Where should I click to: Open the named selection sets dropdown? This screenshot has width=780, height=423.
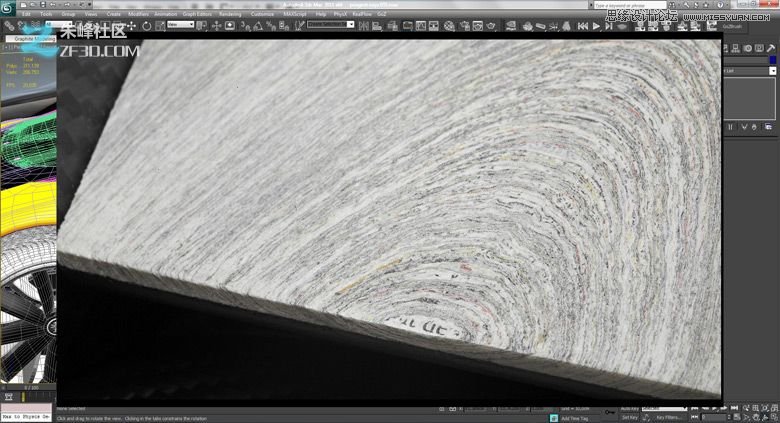[x=330, y=24]
